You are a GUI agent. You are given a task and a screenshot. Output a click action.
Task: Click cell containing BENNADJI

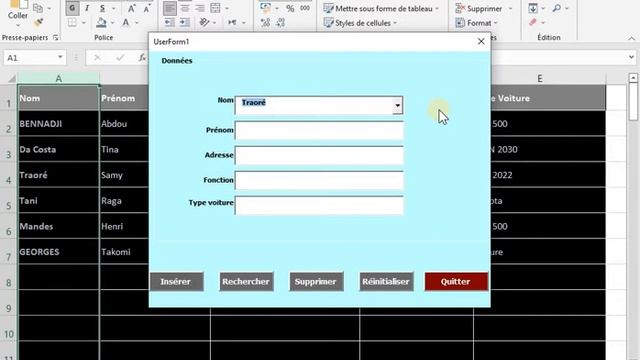pyautogui.click(x=58, y=124)
